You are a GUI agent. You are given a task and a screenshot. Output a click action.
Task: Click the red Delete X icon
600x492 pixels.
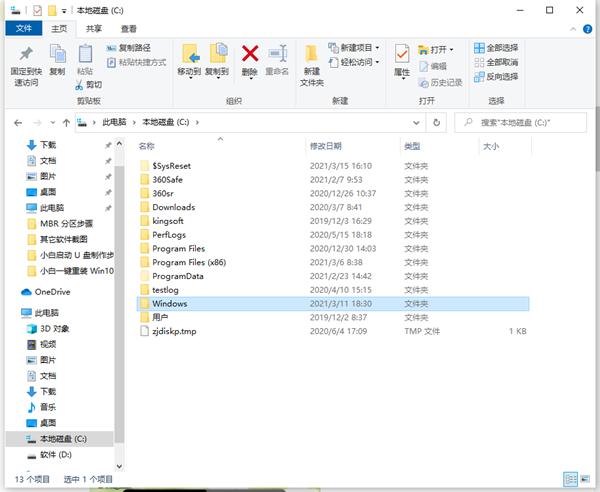250,54
